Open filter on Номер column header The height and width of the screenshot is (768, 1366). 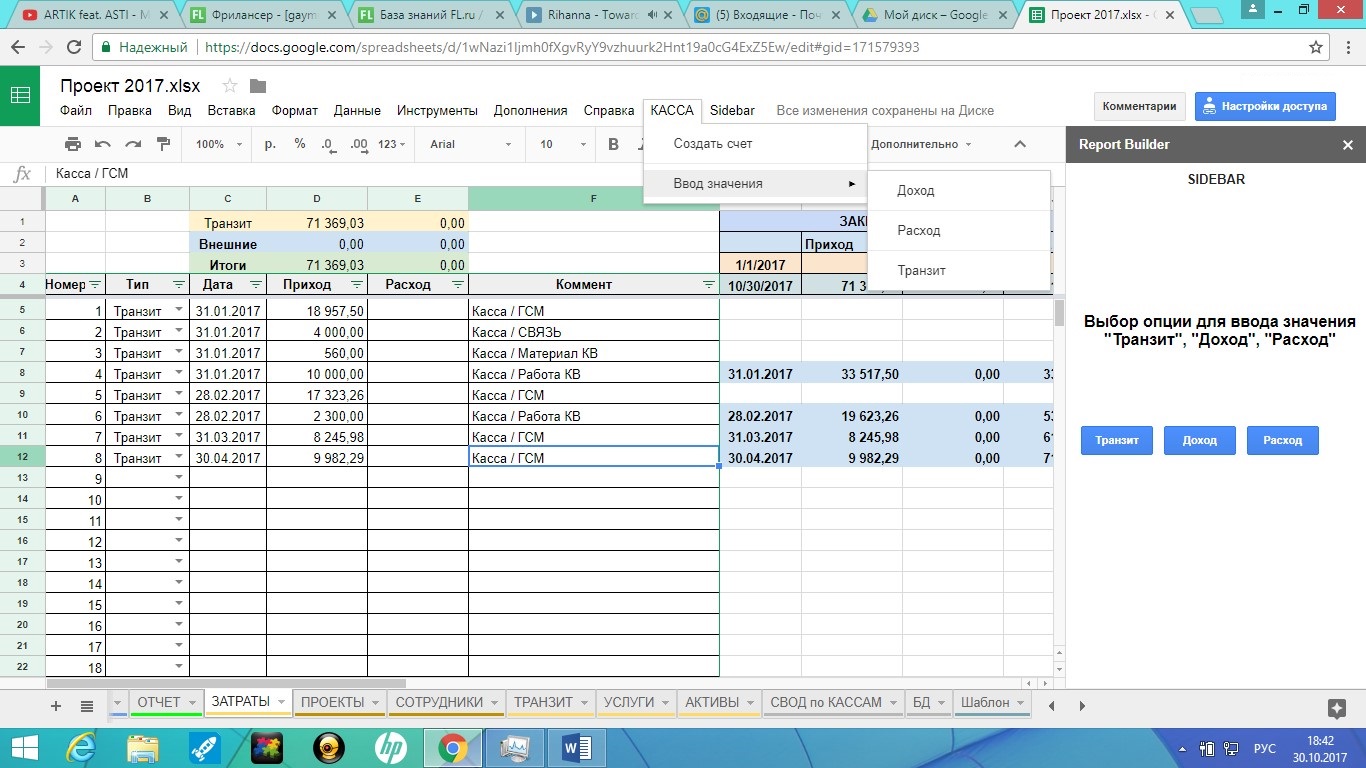[95, 285]
